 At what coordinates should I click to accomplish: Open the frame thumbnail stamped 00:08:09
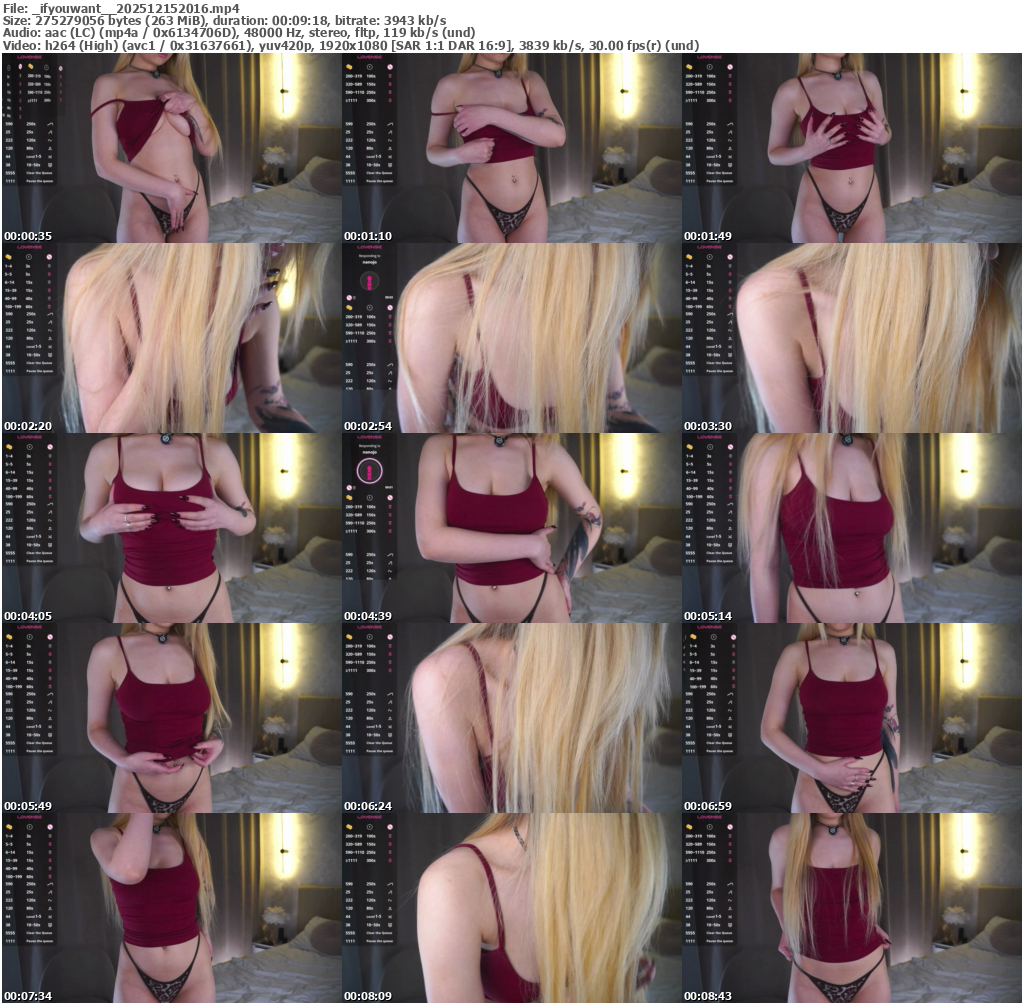511,908
